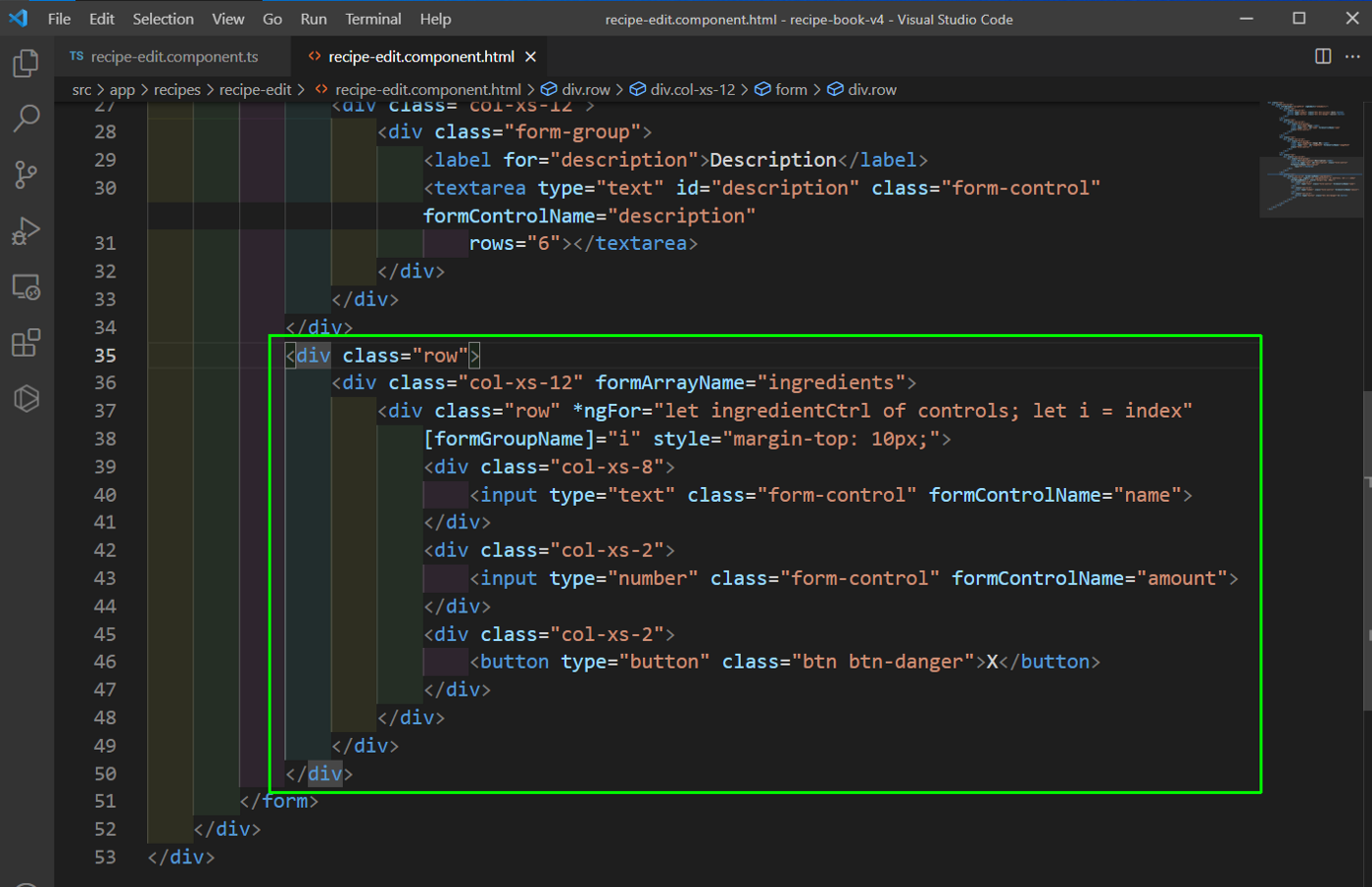Click the "name" formControlName value
Screen dimensions: 1372x887
1148,496
